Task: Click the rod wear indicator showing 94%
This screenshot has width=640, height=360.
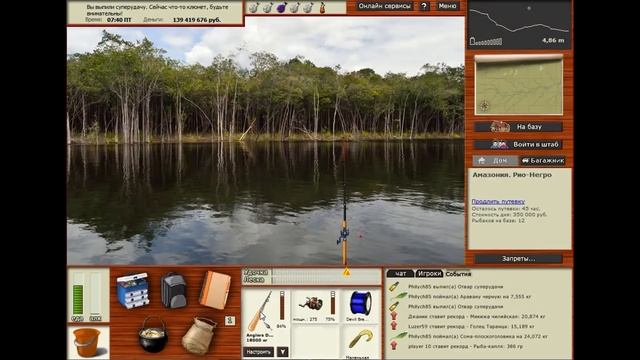Action: coord(282,305)
